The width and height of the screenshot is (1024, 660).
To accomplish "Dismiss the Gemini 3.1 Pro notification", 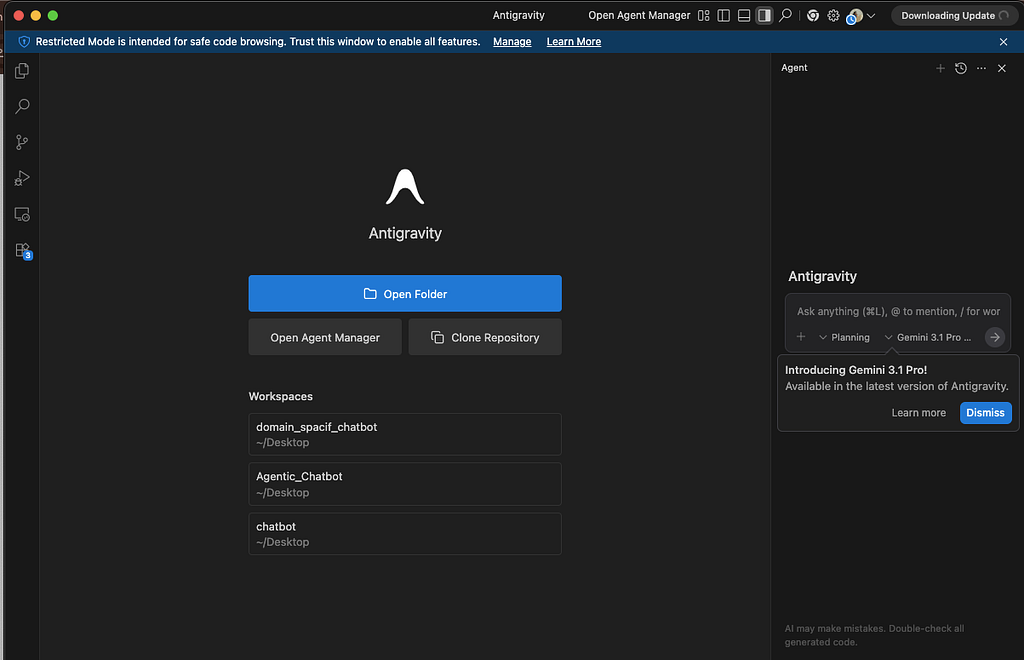I will [x=985, y=412].
